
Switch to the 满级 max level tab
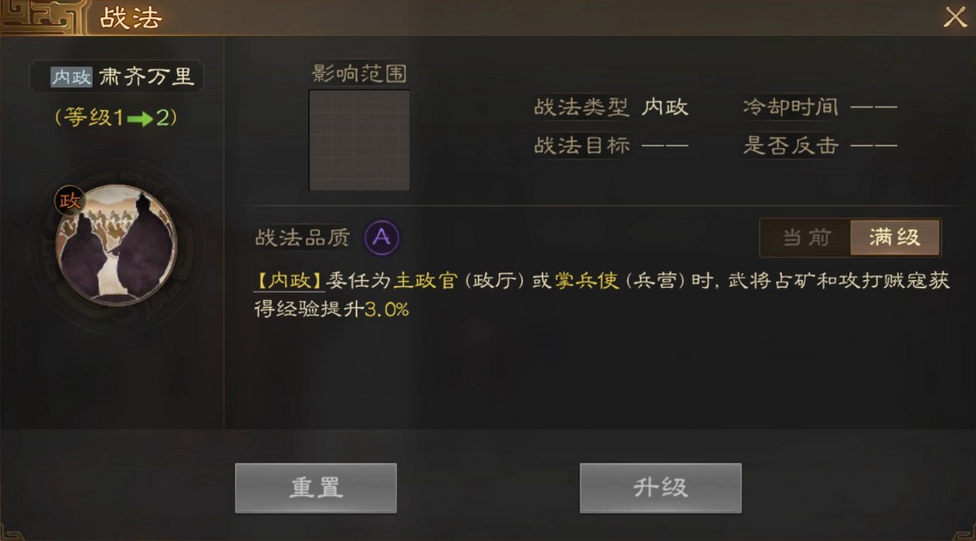[x=894, y=237]
